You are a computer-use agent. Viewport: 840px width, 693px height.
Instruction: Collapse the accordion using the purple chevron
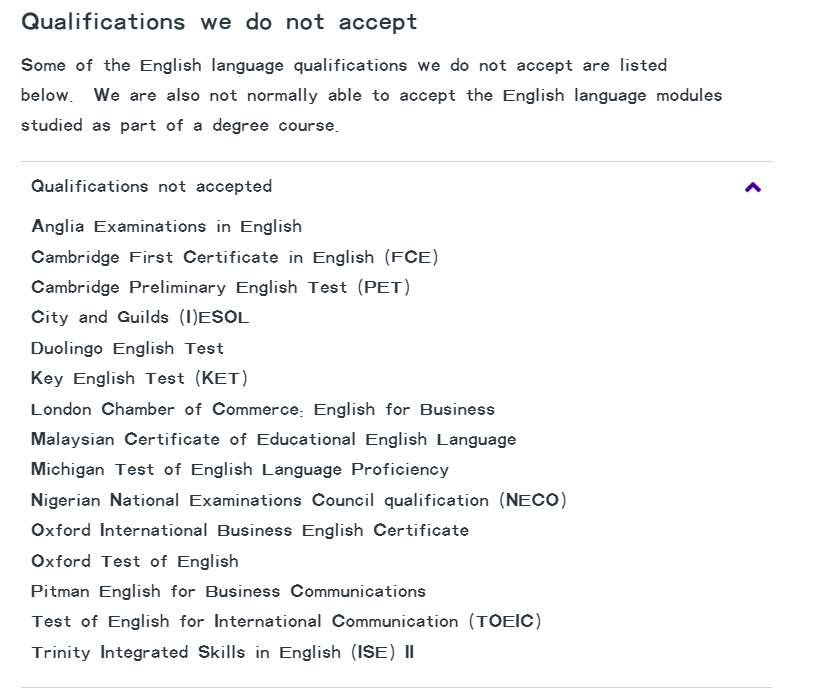pyautogui.click(x=753, y=187)
